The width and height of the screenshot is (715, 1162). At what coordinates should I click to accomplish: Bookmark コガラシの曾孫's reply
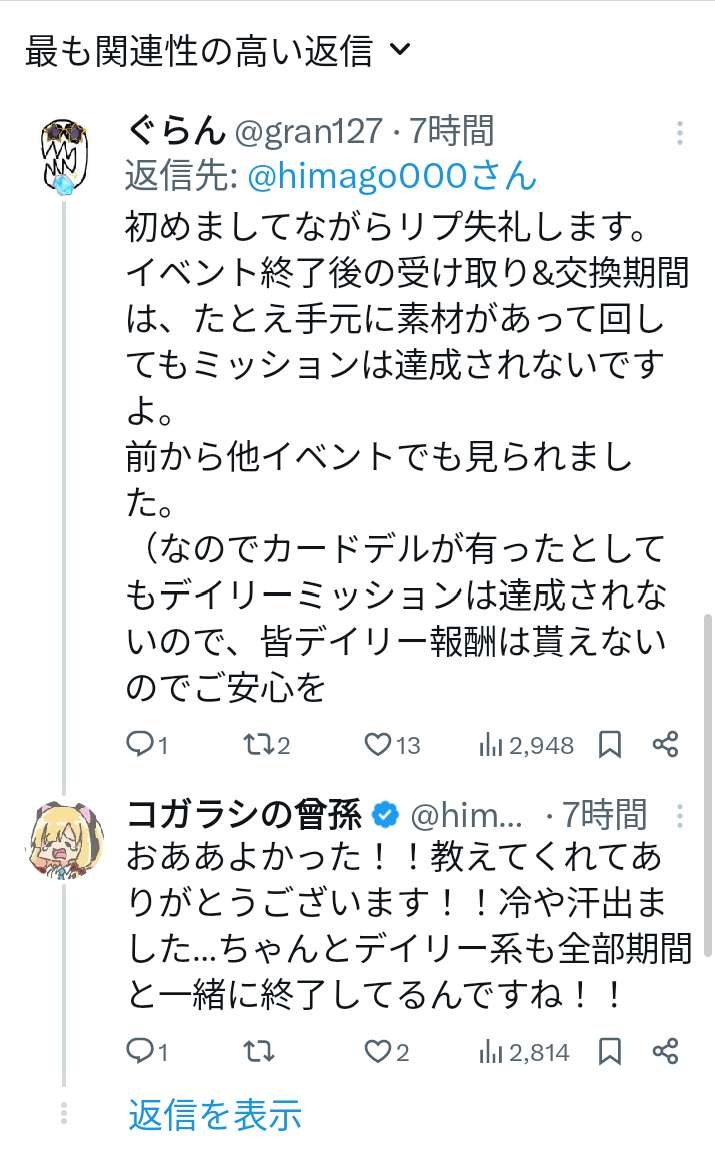coord(611,1051)
